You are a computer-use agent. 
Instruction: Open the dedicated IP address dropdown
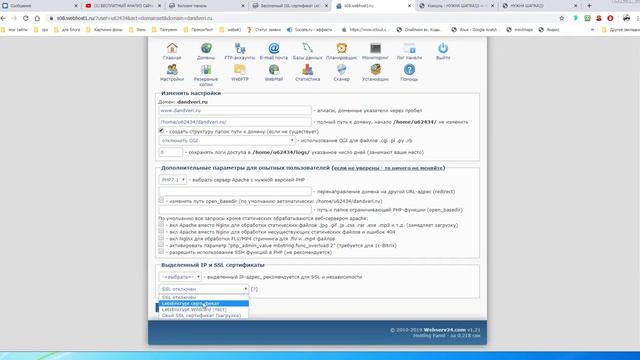tap(180, 277)
